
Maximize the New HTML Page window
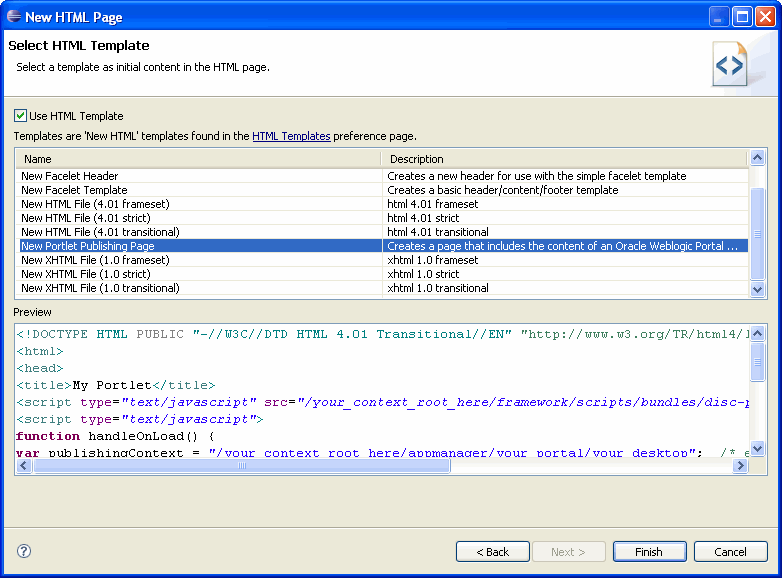click(x=742, y=17)
